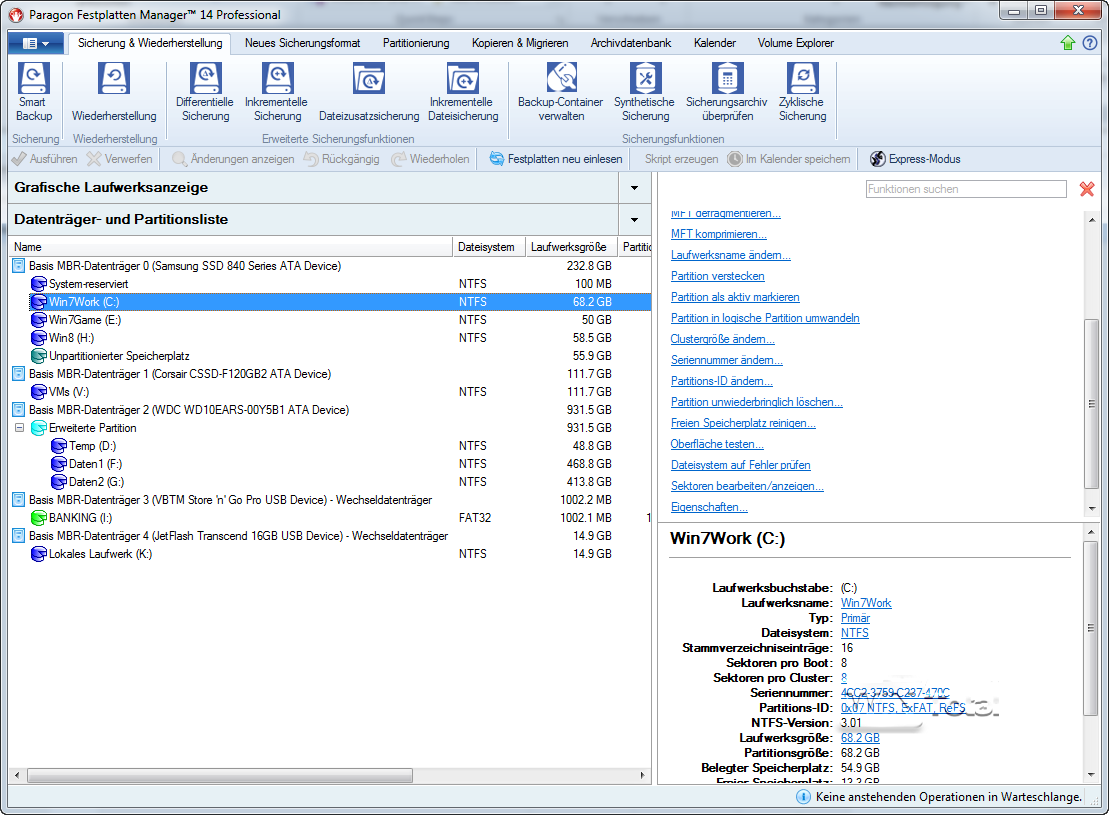
Task: Open the Partitionierung ribbon tab
Action: point(416,43)
